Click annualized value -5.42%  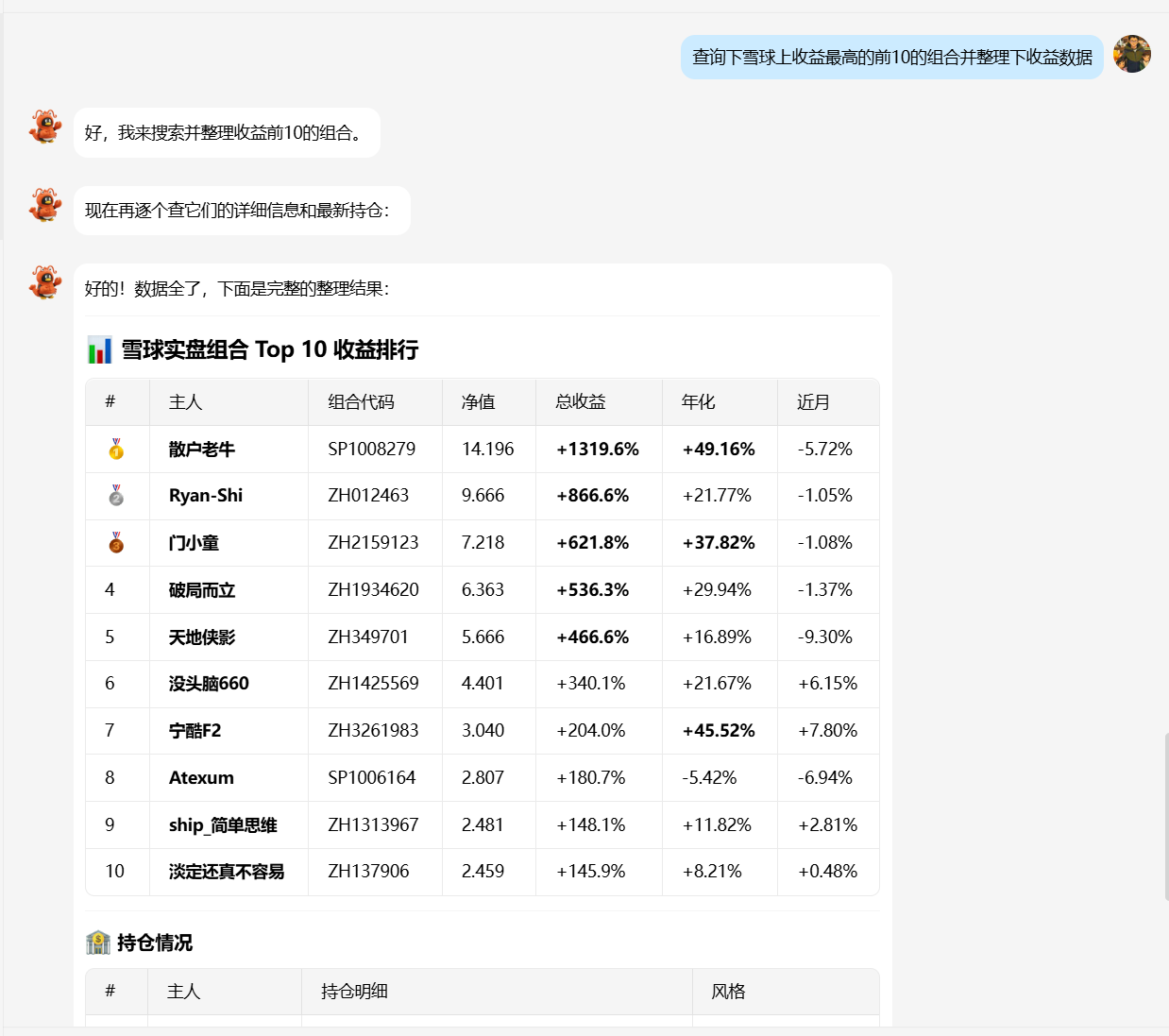pos(709,778)
